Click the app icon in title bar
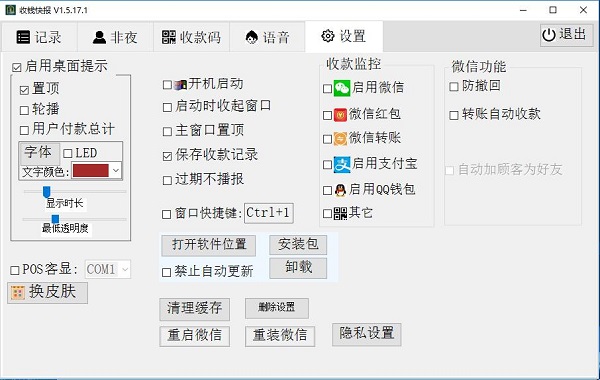600x380 pixels. tap(10, 10)
